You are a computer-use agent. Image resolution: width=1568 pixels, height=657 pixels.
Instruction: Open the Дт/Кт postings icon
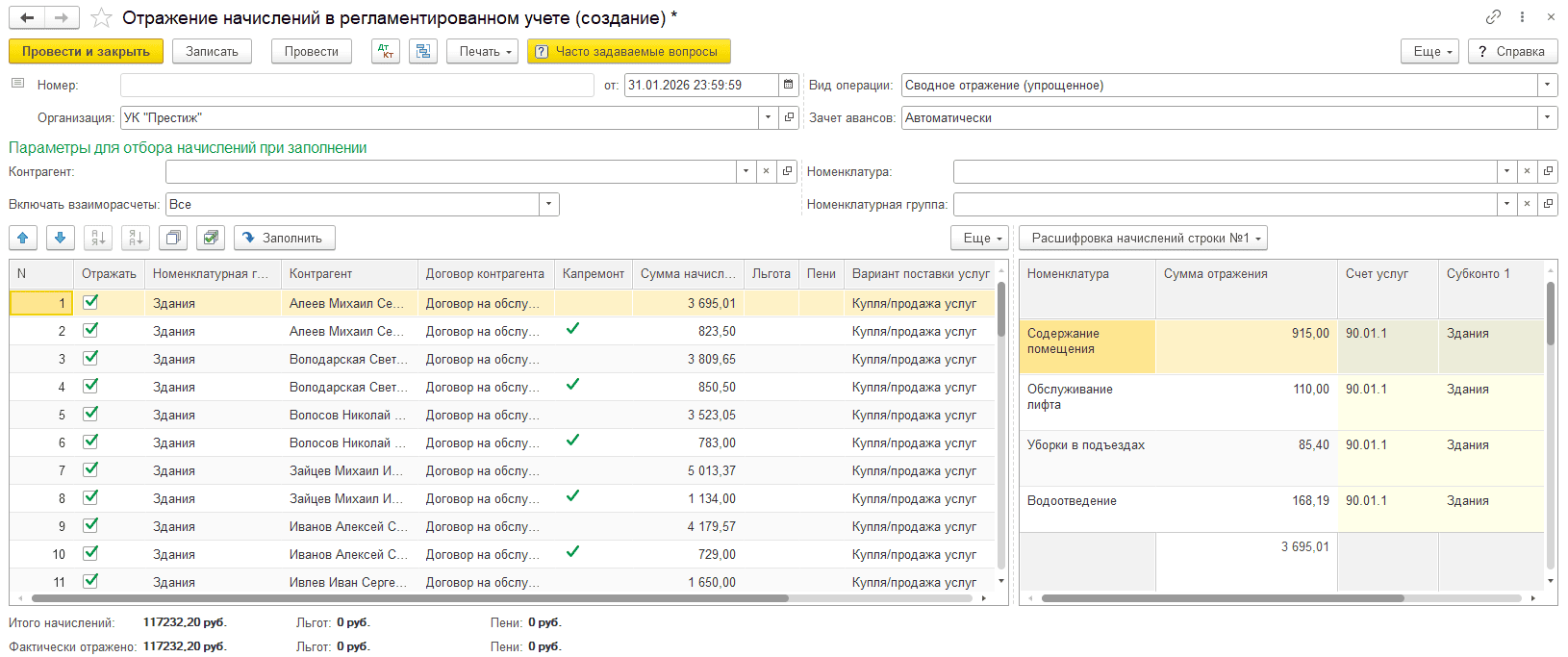tap(385, 51)
